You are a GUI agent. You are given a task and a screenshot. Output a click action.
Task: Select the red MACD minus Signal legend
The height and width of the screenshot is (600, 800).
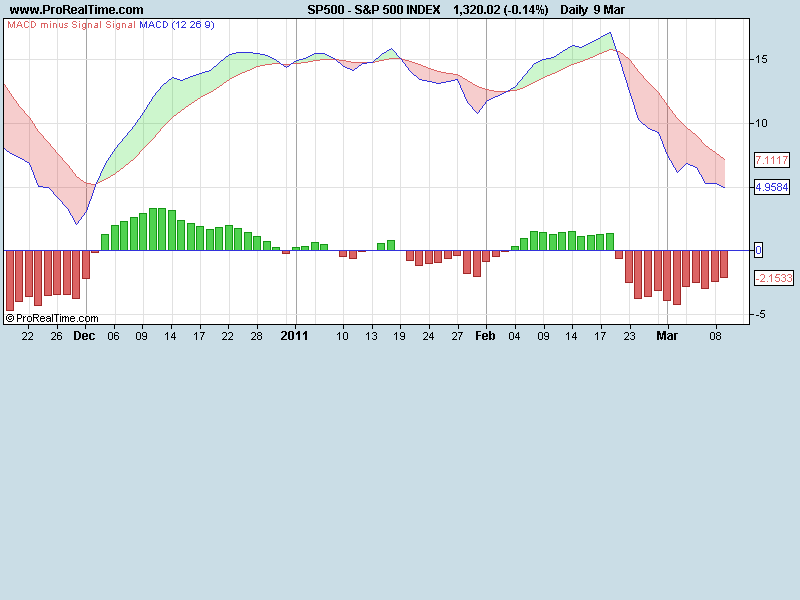point(55,24)
